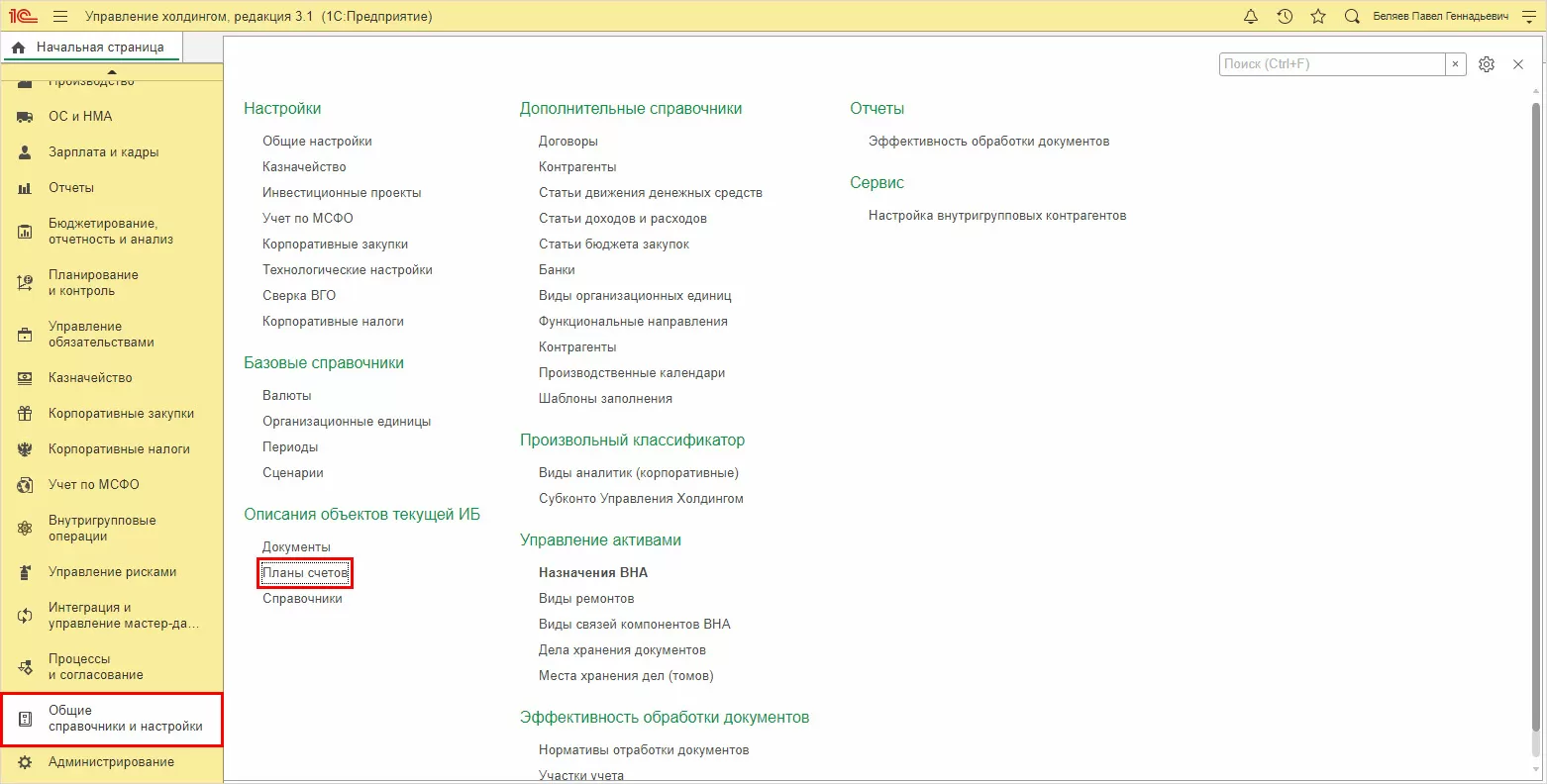
Task: Click the panel's vertical scrollbar
Action: pyautogui.click(x=1536, y=416)
